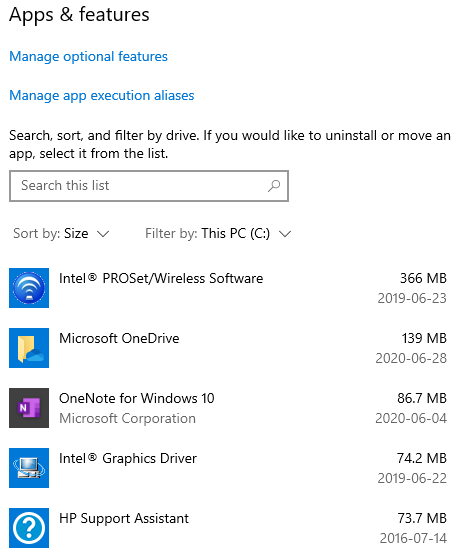Viewport: 461px width, 556px height.
Task: Click the OneNote for Windows 10 icon
Action: point(29,408)
